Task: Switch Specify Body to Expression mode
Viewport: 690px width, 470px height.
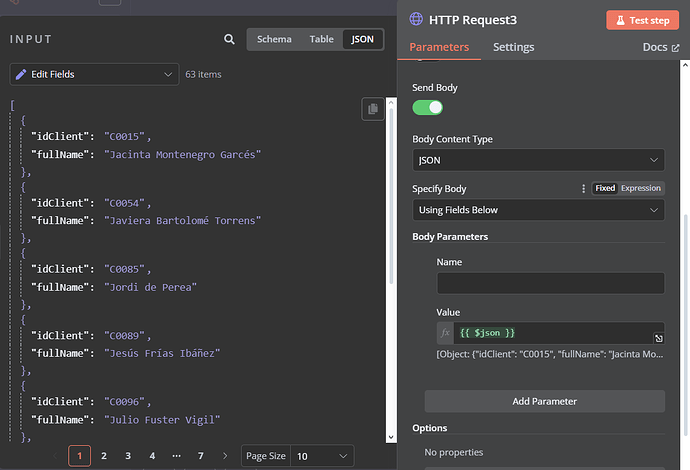Action: point(641,188)
